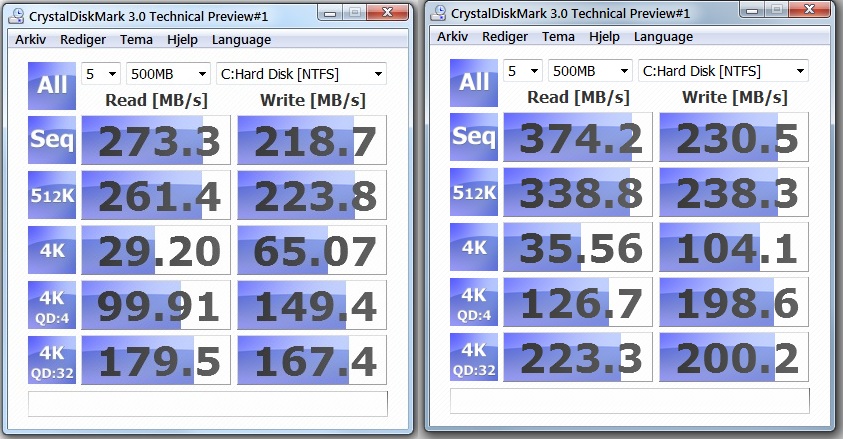Screen dimensions: 843x439
Task: Open the Arkiv menu in the left window
Action: pos(31,40)
